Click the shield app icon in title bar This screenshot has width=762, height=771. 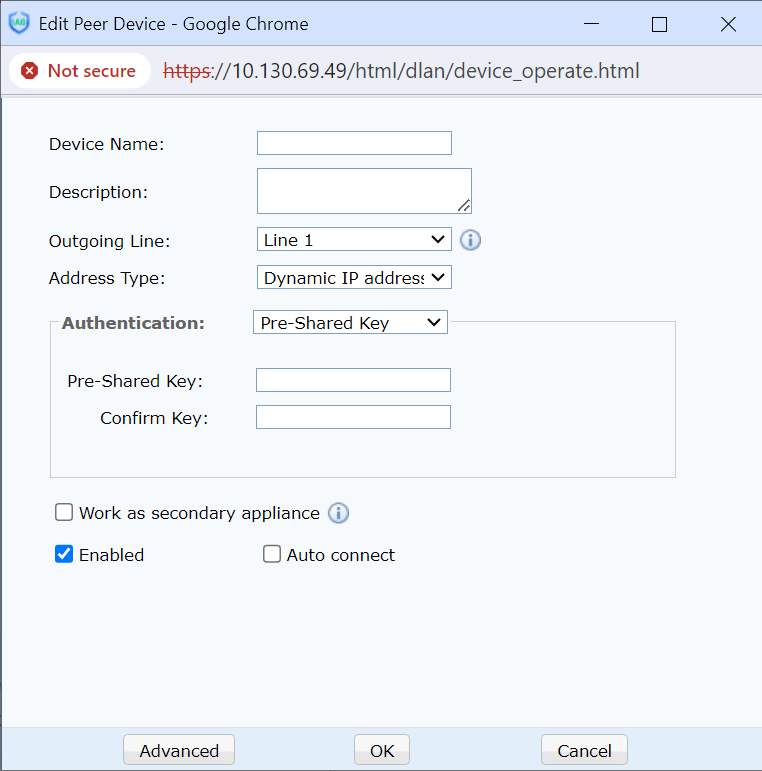(19, 24)
